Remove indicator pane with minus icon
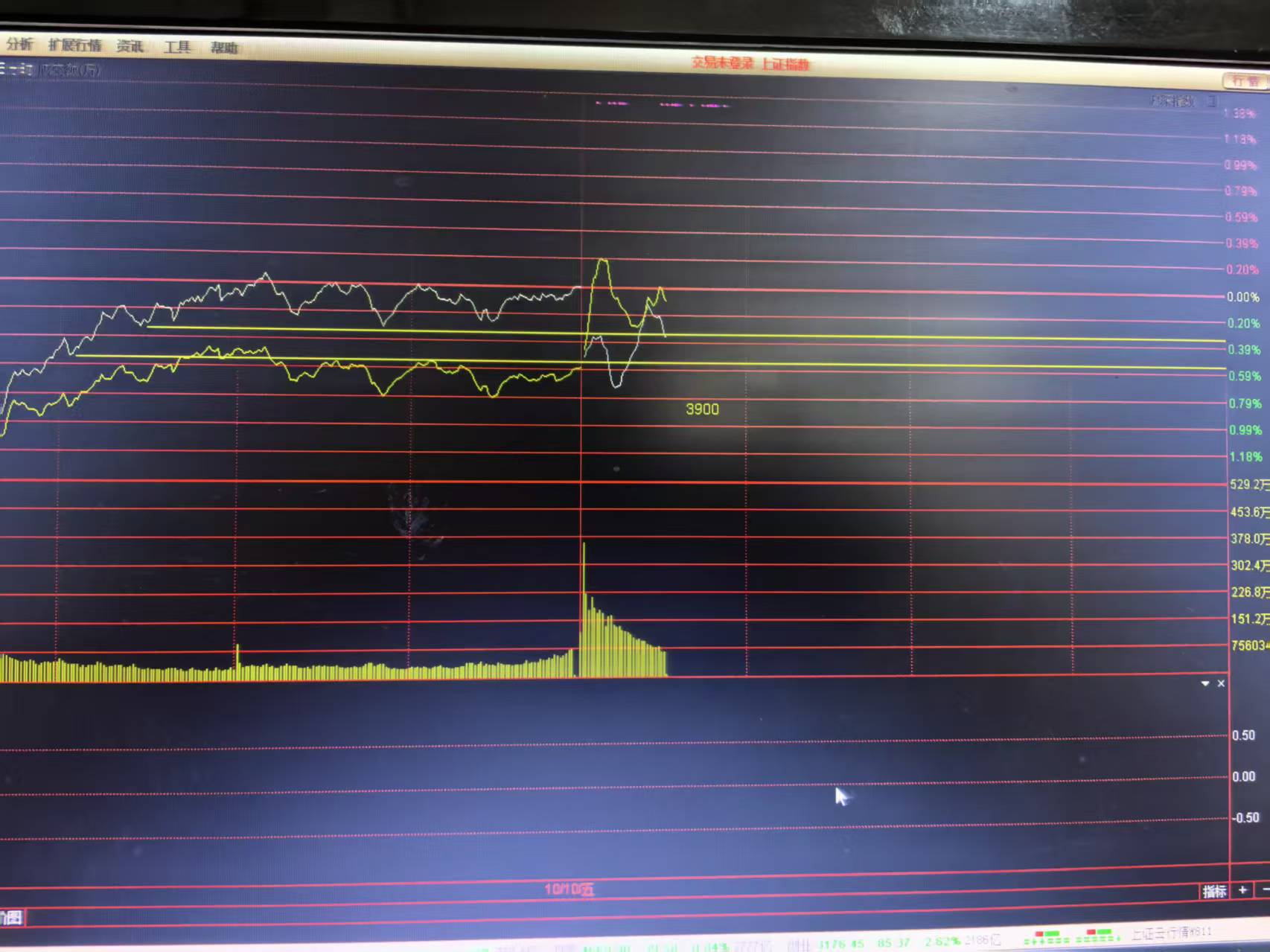Image resolution: width=1270 pixels, height=952 pixels. (1265, 889)
